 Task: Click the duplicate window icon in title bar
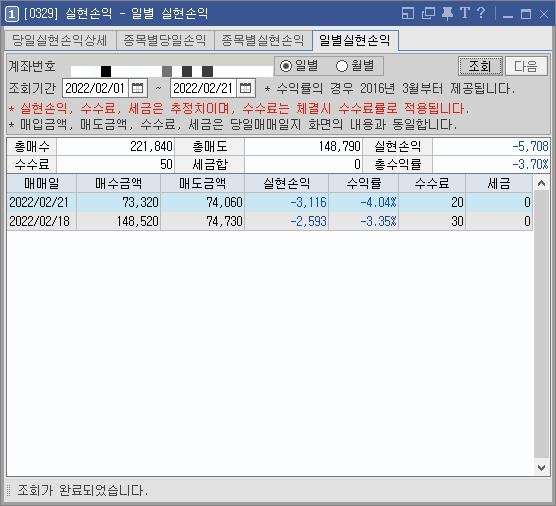pyautogui.click(x=428, y=13)
